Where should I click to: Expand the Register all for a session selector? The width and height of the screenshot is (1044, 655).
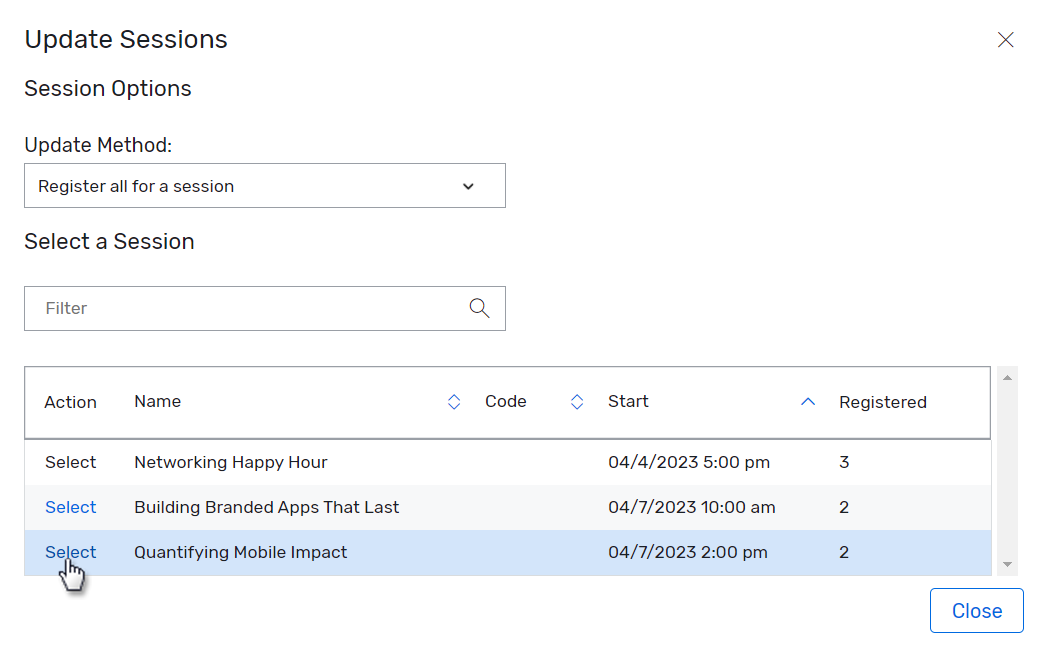click(x=264, y=186)
